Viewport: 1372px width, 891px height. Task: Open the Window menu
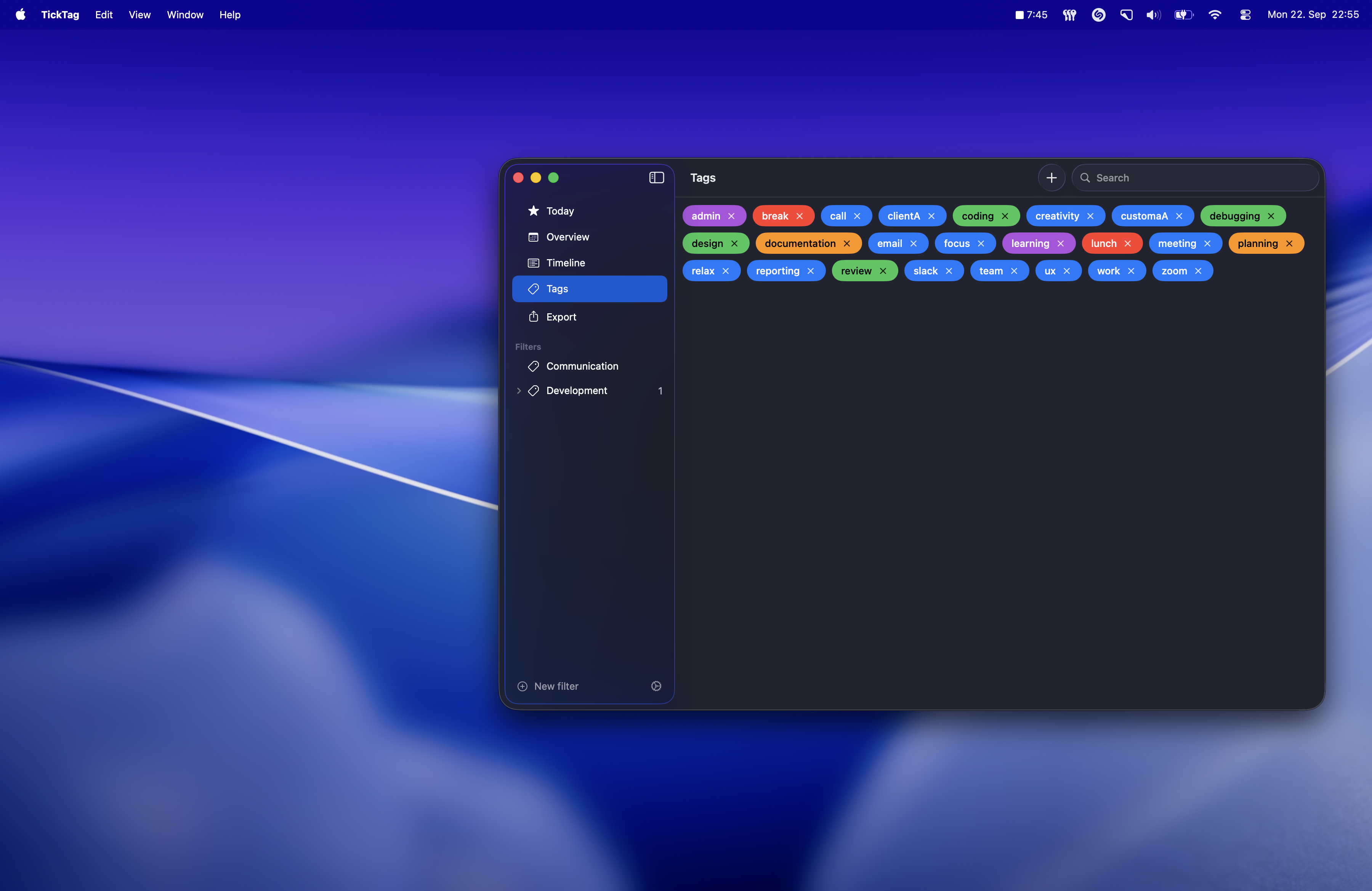184,14
